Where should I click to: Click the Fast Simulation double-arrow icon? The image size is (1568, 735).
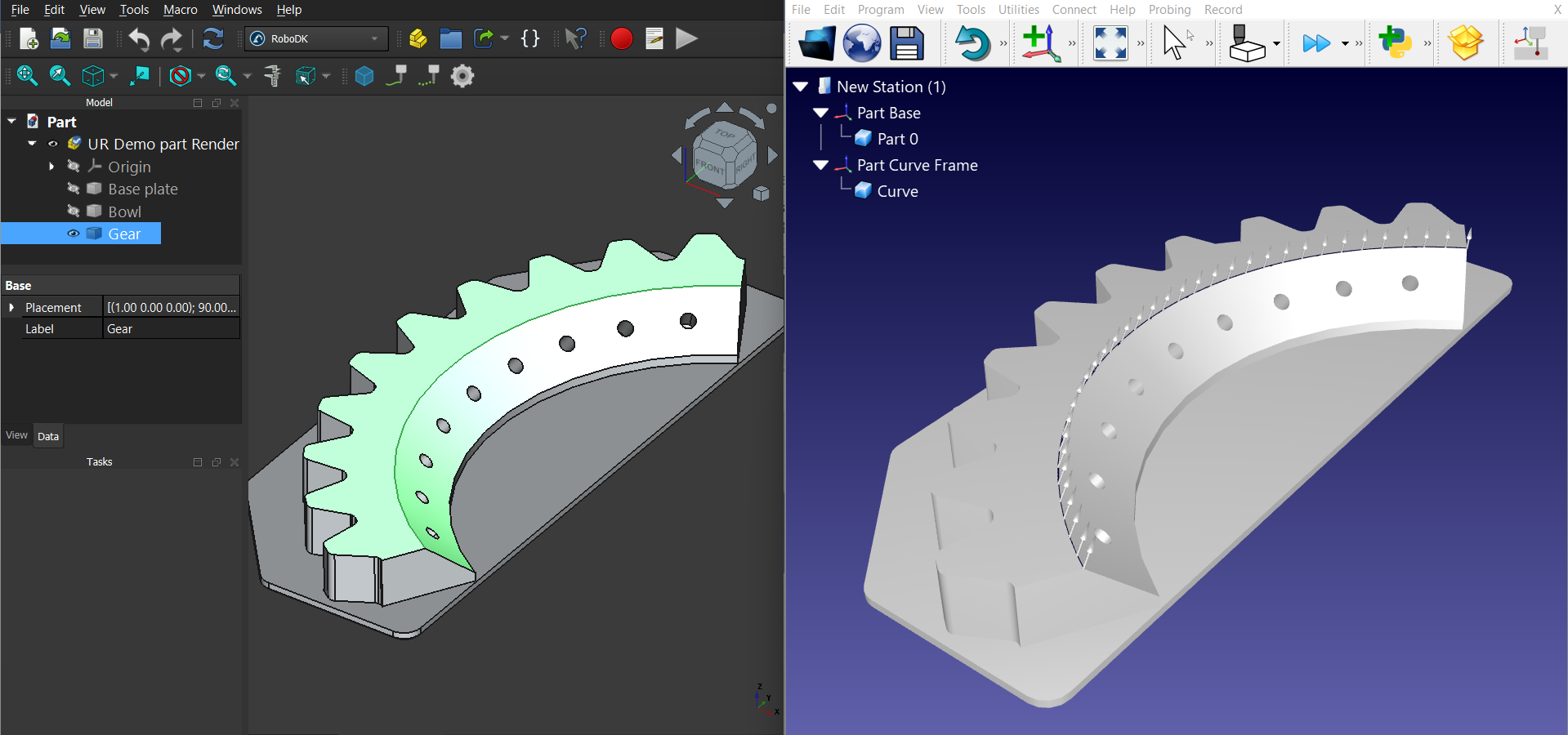point(1316,42)
